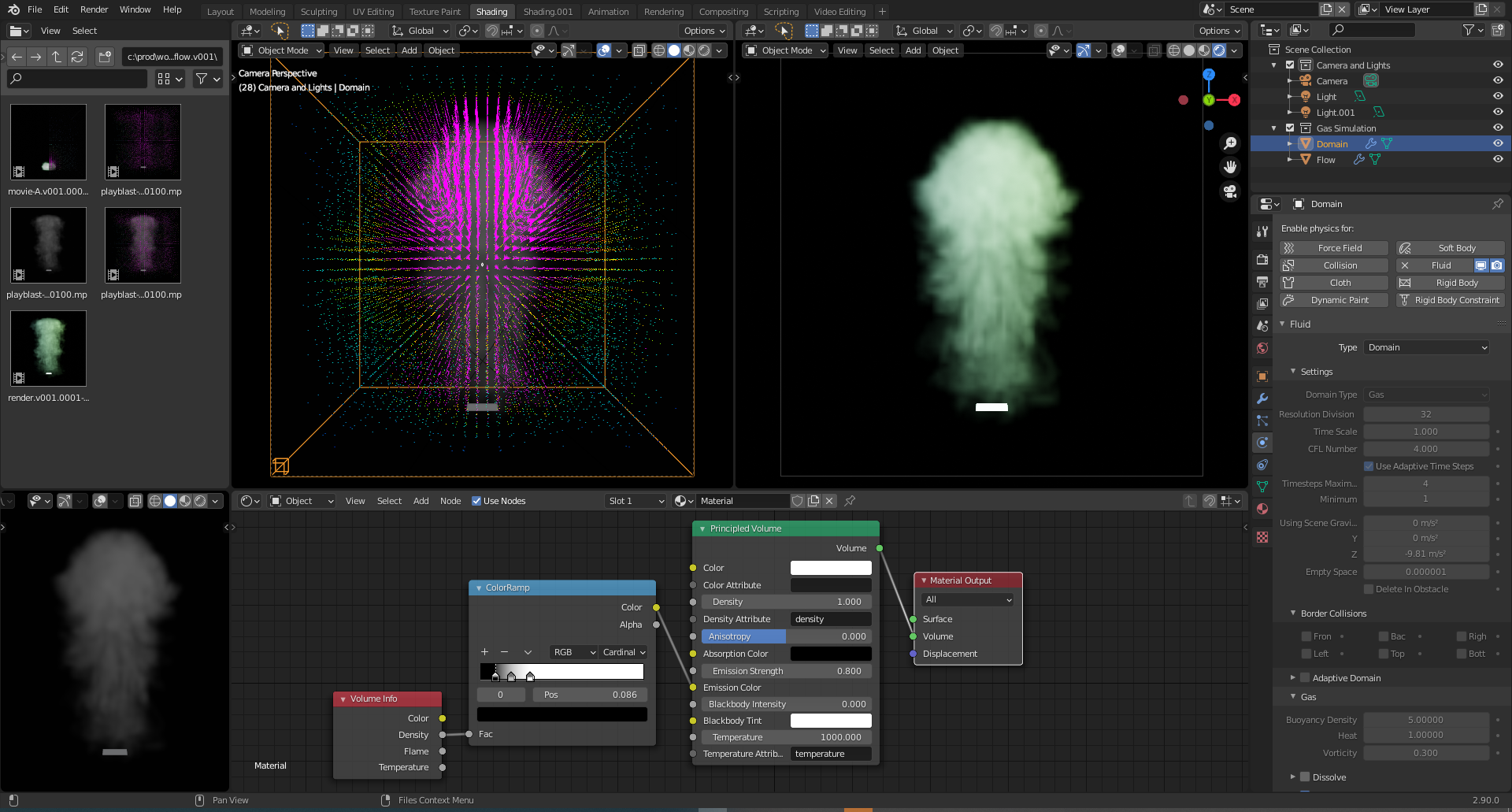Select the render.v001 thumbnail in the file browser

click(48, 348)
